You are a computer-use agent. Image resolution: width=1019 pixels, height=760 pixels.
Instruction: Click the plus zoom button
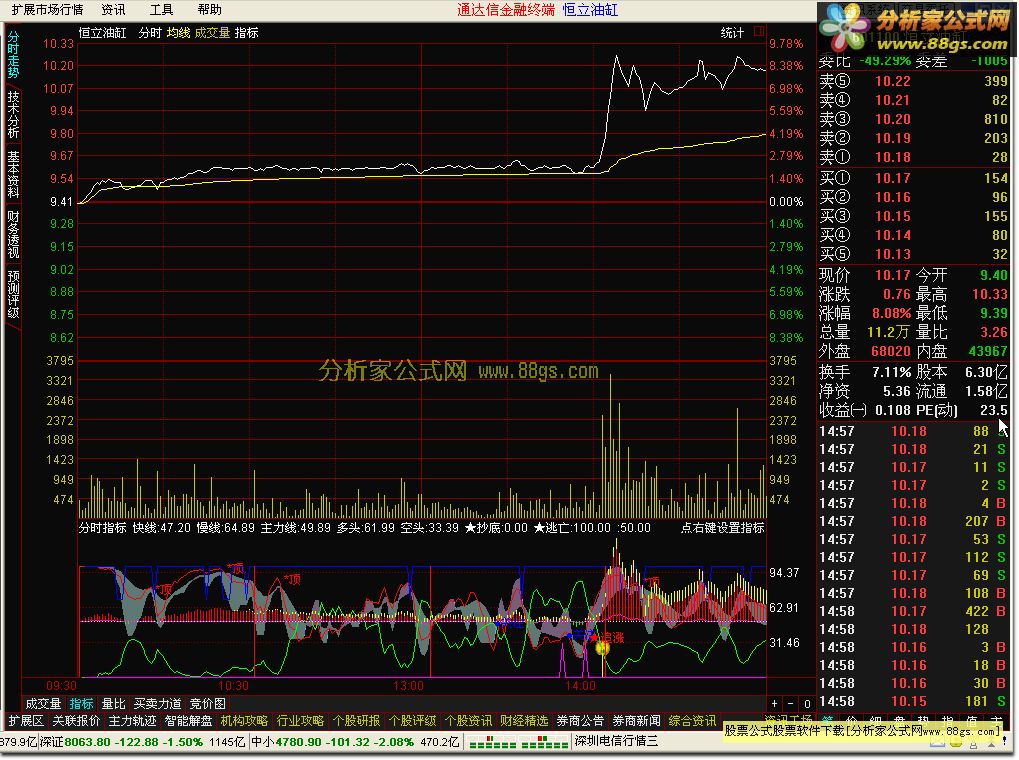point(774,703)
